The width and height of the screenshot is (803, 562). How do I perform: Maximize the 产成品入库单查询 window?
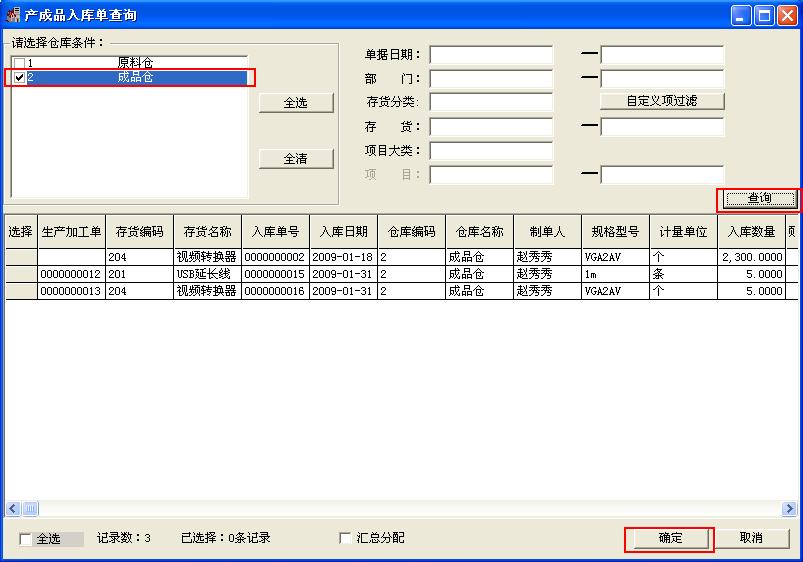point(765,15)
